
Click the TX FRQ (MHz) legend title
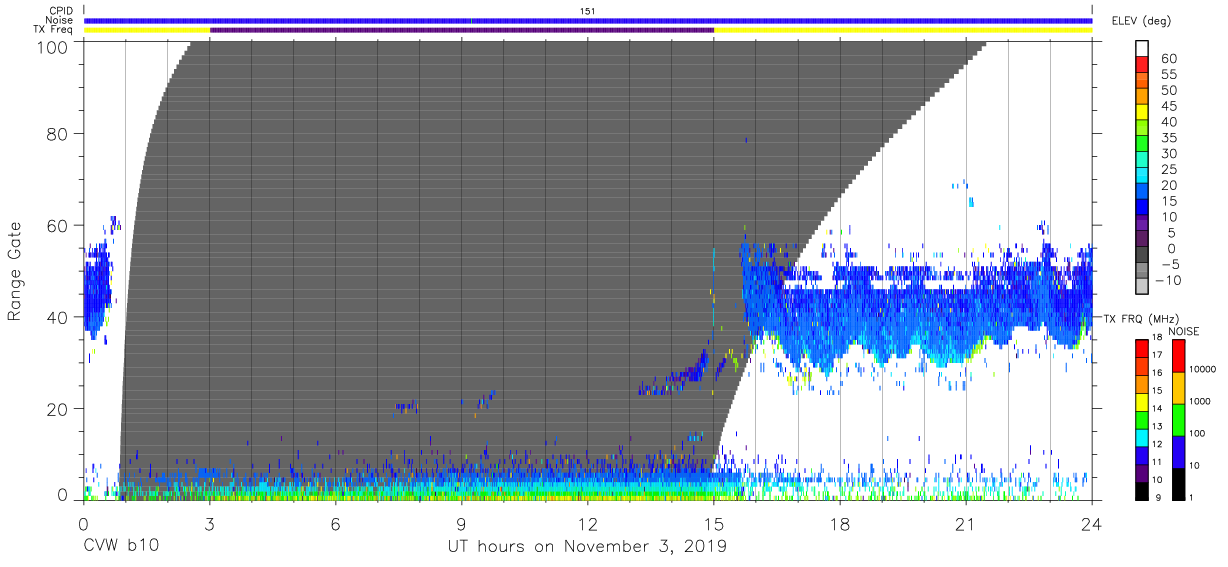coord(1139,318)
